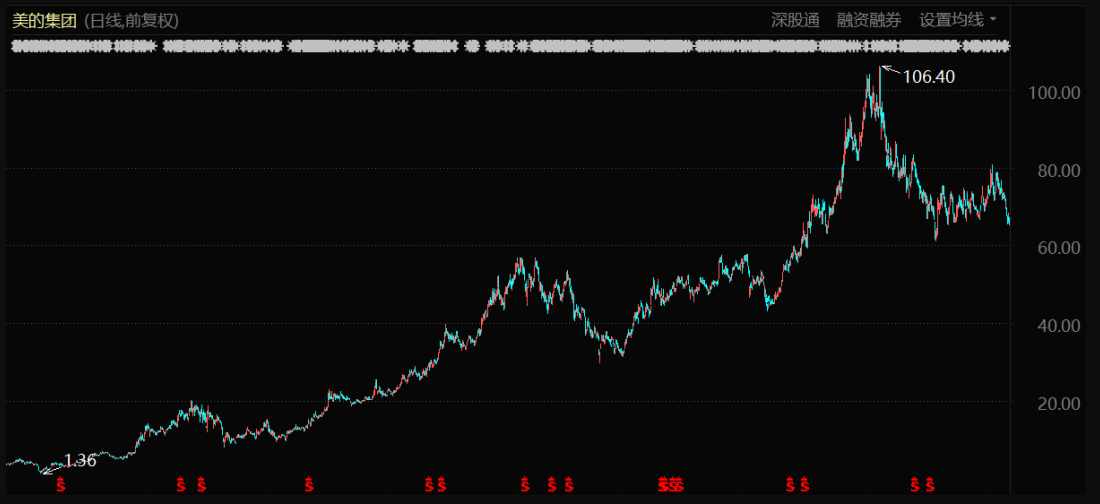
Task: Click the third red S marker from left
Action: pyautogui.click(x=202, y=485)
